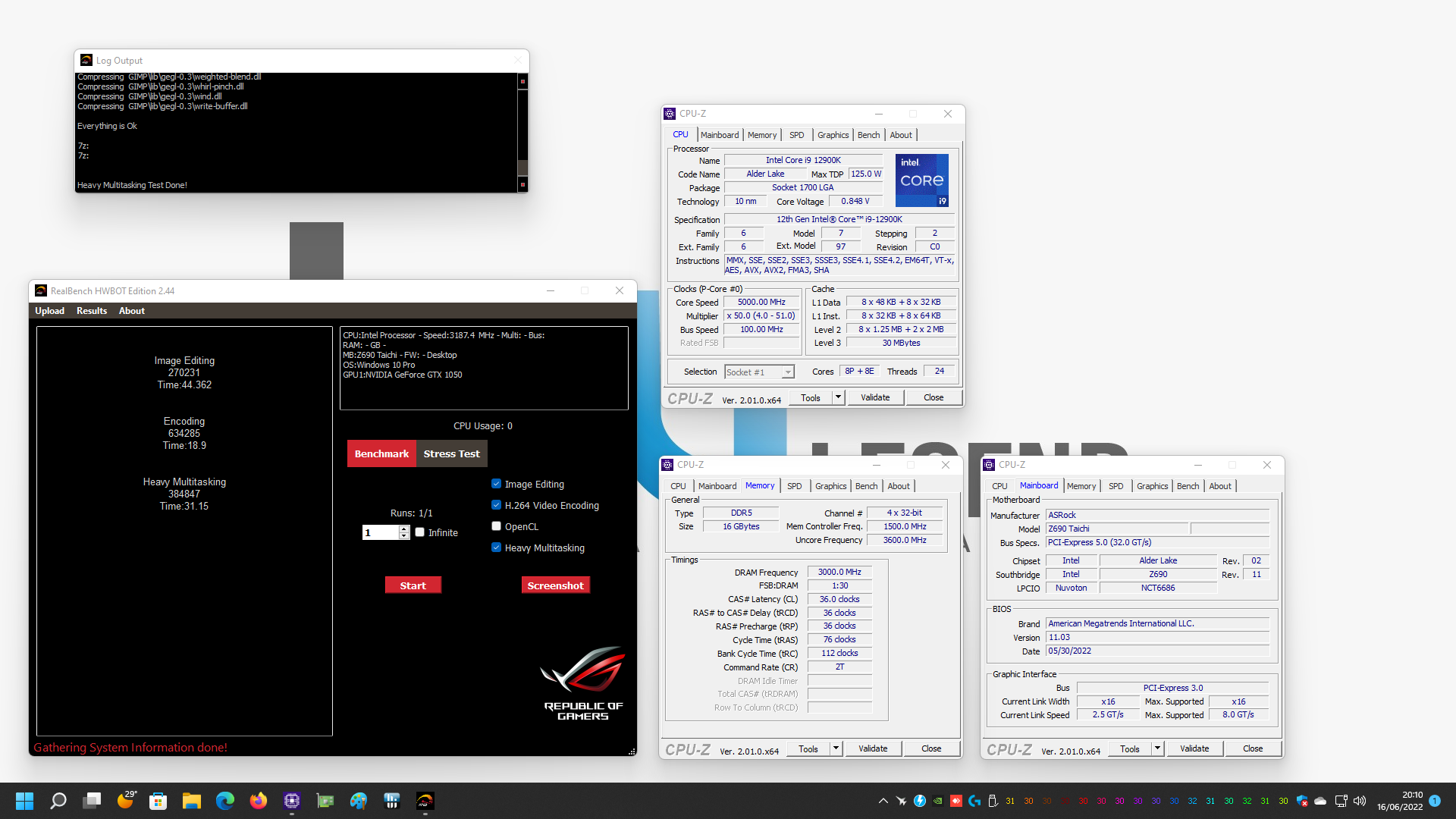The image size is (1456, 819).
Task: Switch to Graphics tab in CPU-Z Mainboard window
Action: (x=1152, y=486)
